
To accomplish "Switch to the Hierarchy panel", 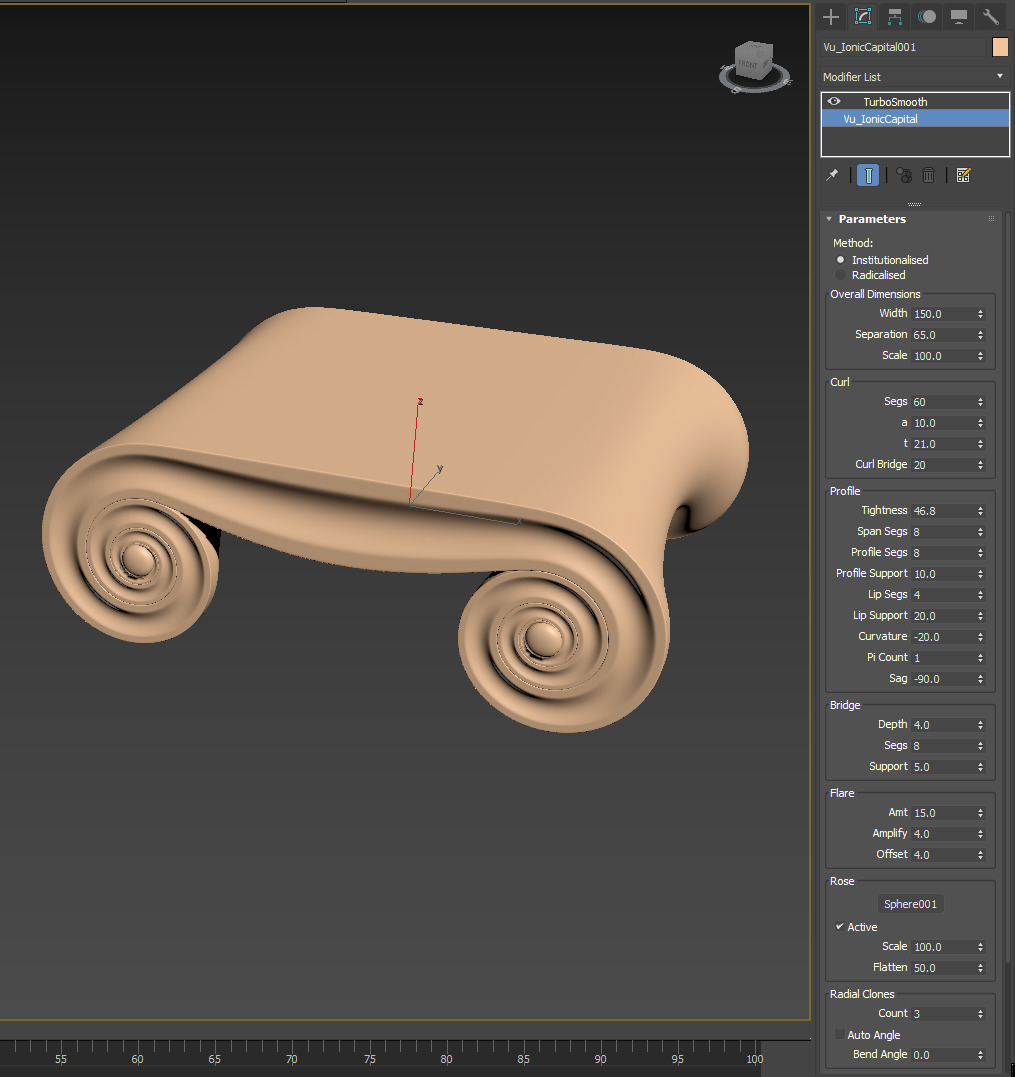I will (894, 17).
